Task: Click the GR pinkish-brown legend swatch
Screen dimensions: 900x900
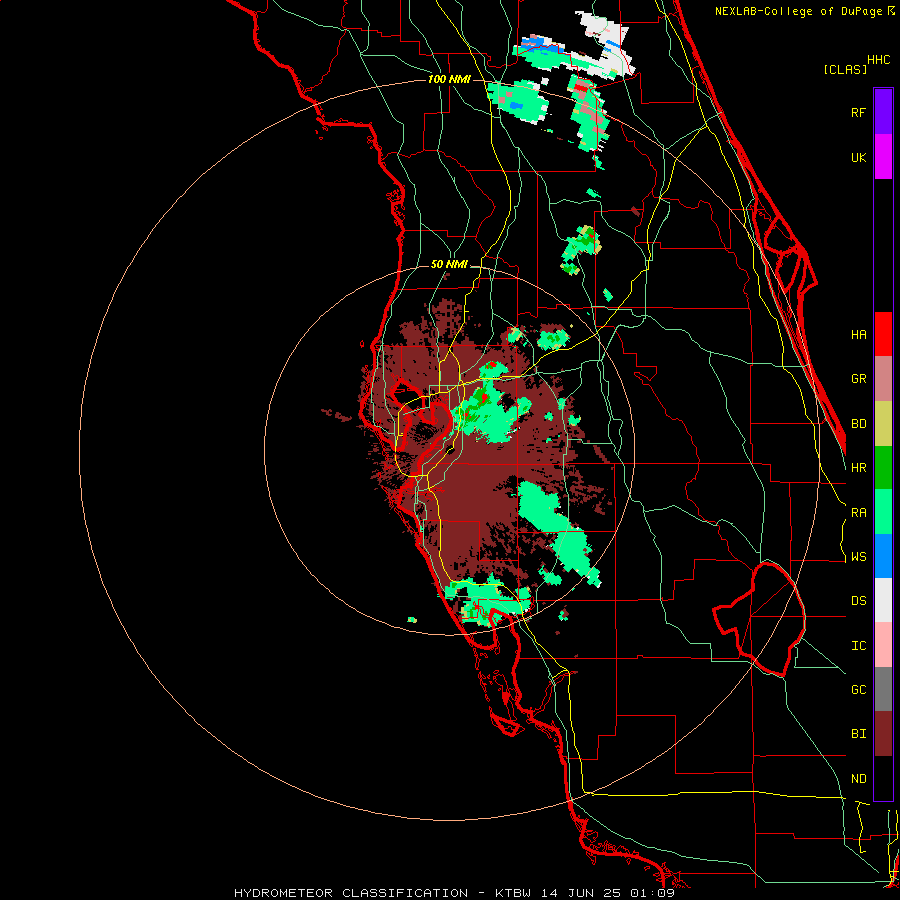Action: tap(883, 379)
